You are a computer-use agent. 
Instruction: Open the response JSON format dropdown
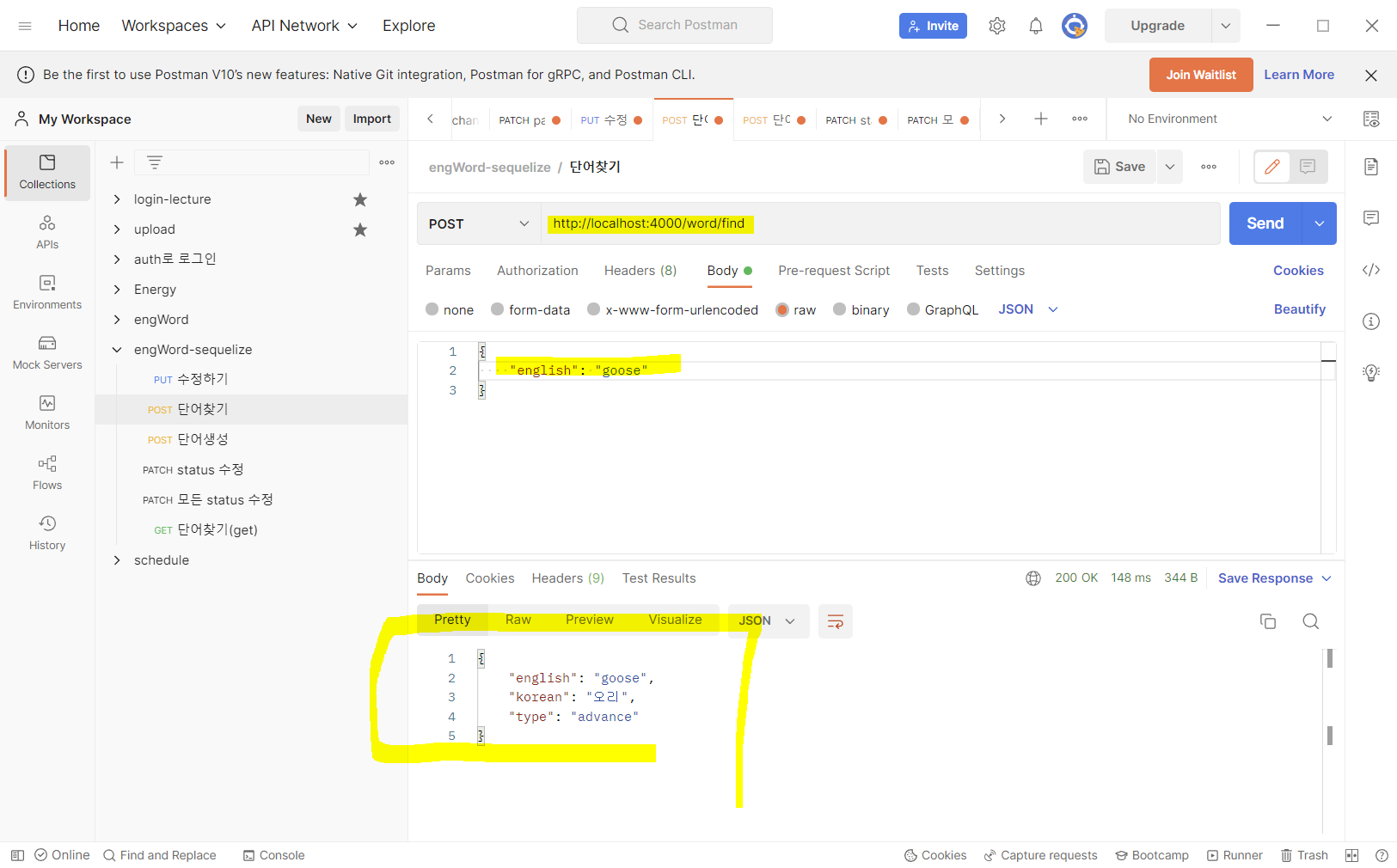click(769, 621)
